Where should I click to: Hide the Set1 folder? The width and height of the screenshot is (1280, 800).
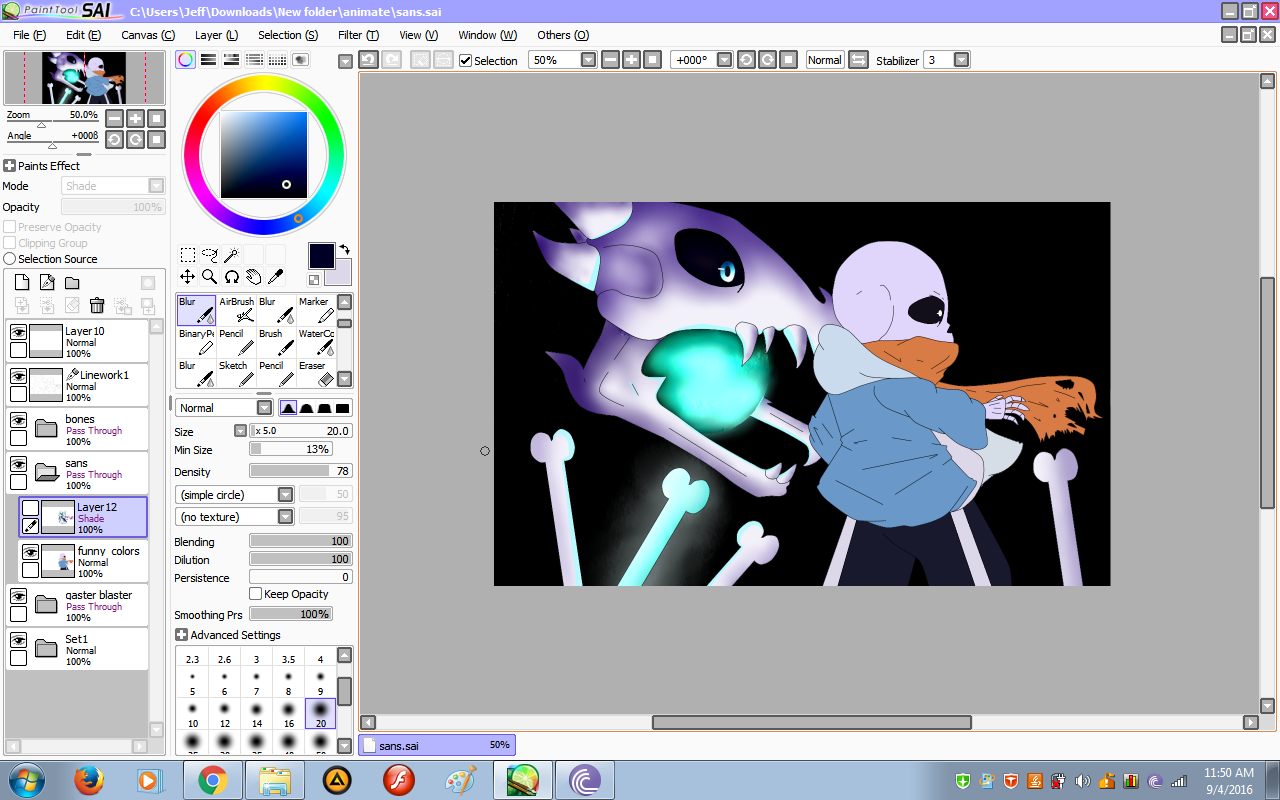(x=18, y=640)
